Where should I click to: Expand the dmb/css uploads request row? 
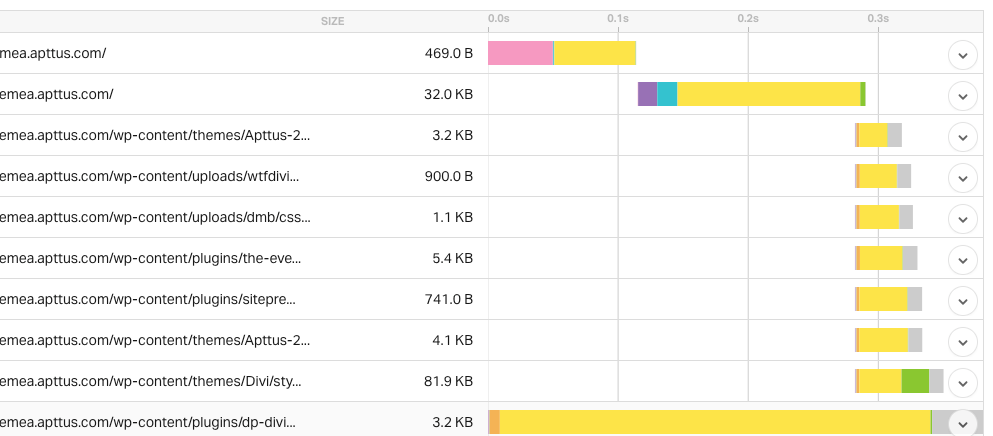click(963, 219)
